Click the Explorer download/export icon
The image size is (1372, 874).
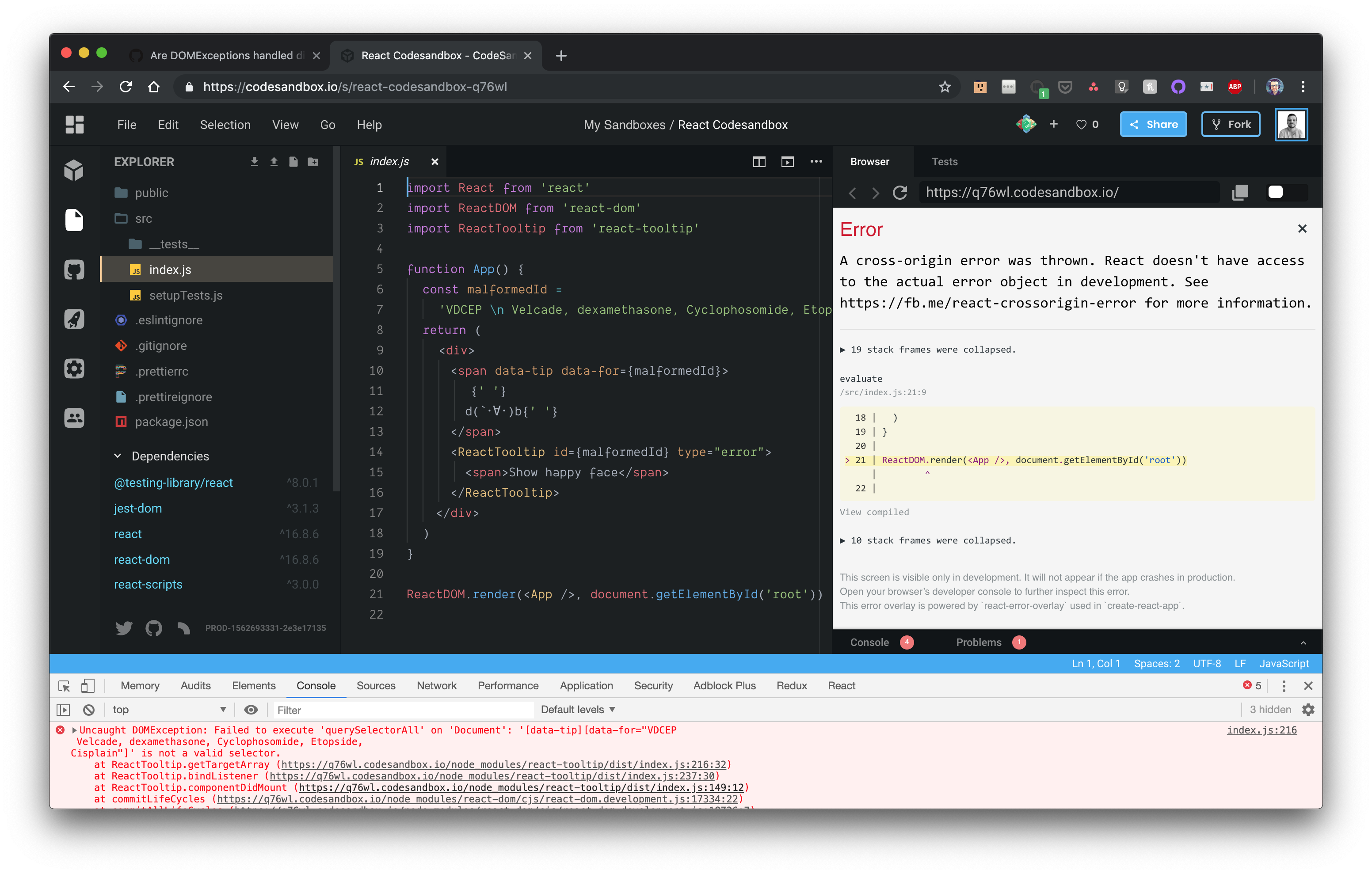(x=254, y=162)
